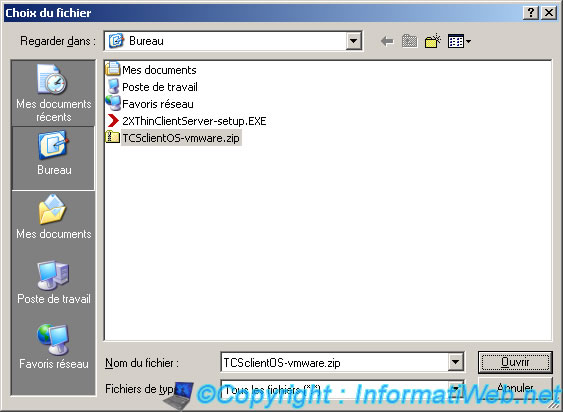Click the Nom du fichier text field
This screenshot has width=563, height=412.
tap(334, 362)
